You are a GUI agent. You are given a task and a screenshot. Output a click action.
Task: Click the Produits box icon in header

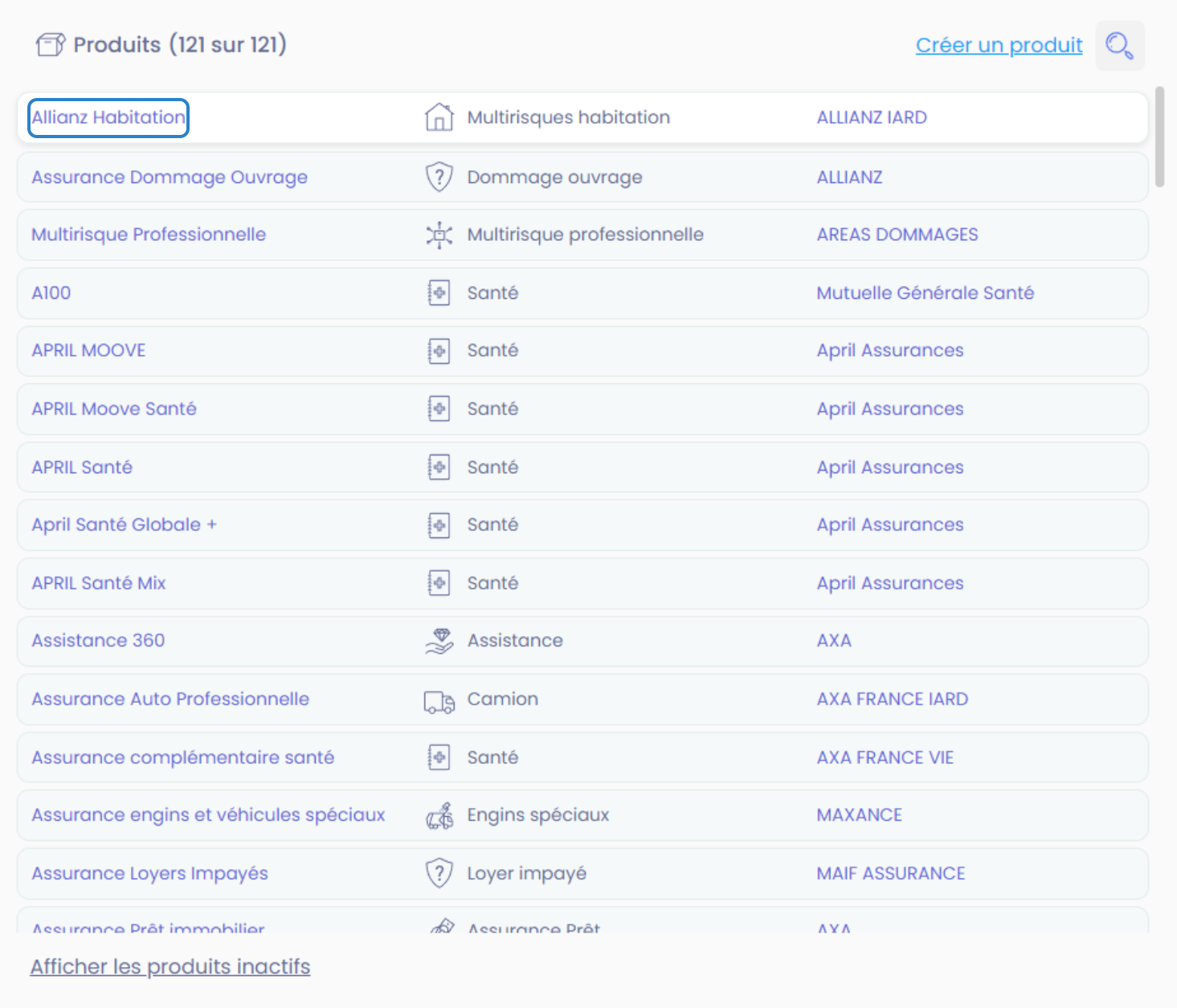50,45
